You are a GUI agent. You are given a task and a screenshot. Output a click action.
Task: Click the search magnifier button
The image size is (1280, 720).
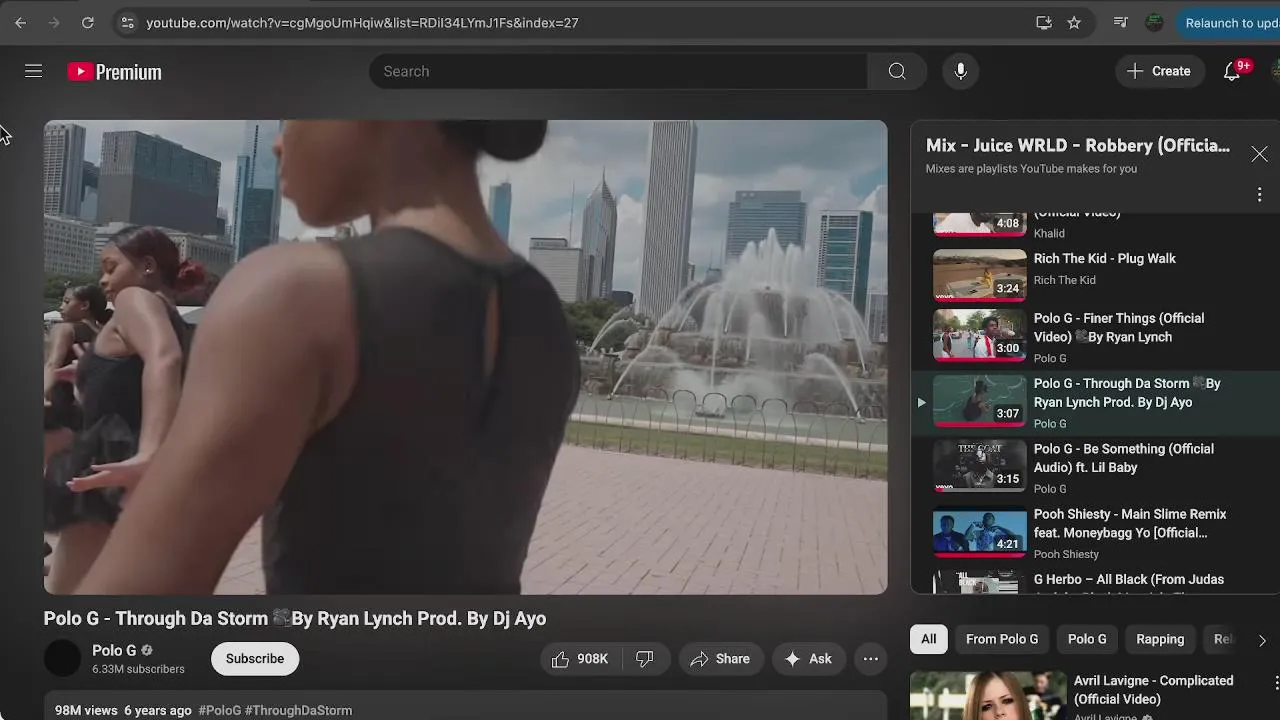[897, 71]
